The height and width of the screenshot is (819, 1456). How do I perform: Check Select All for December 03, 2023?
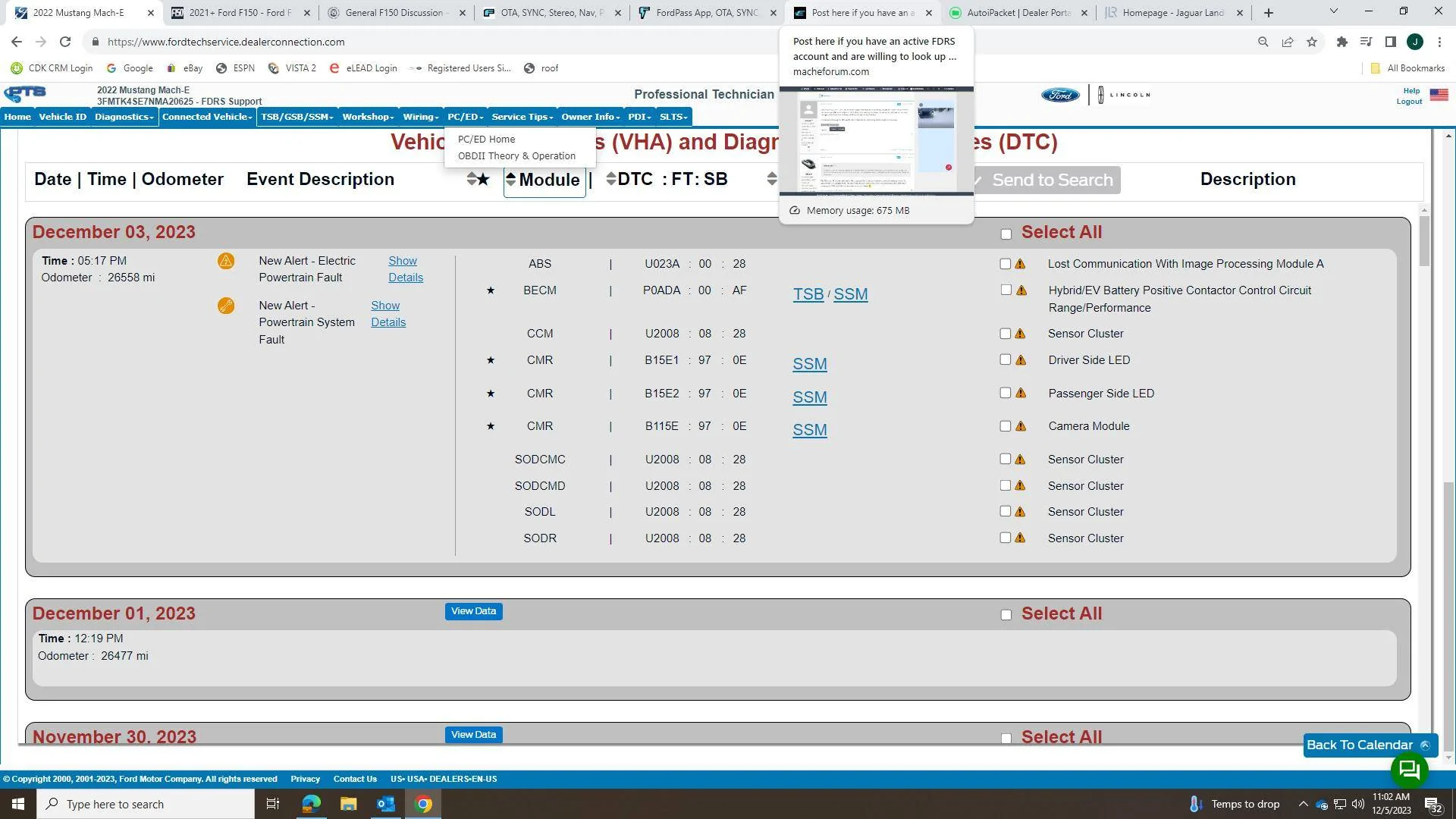(1006, 234)
